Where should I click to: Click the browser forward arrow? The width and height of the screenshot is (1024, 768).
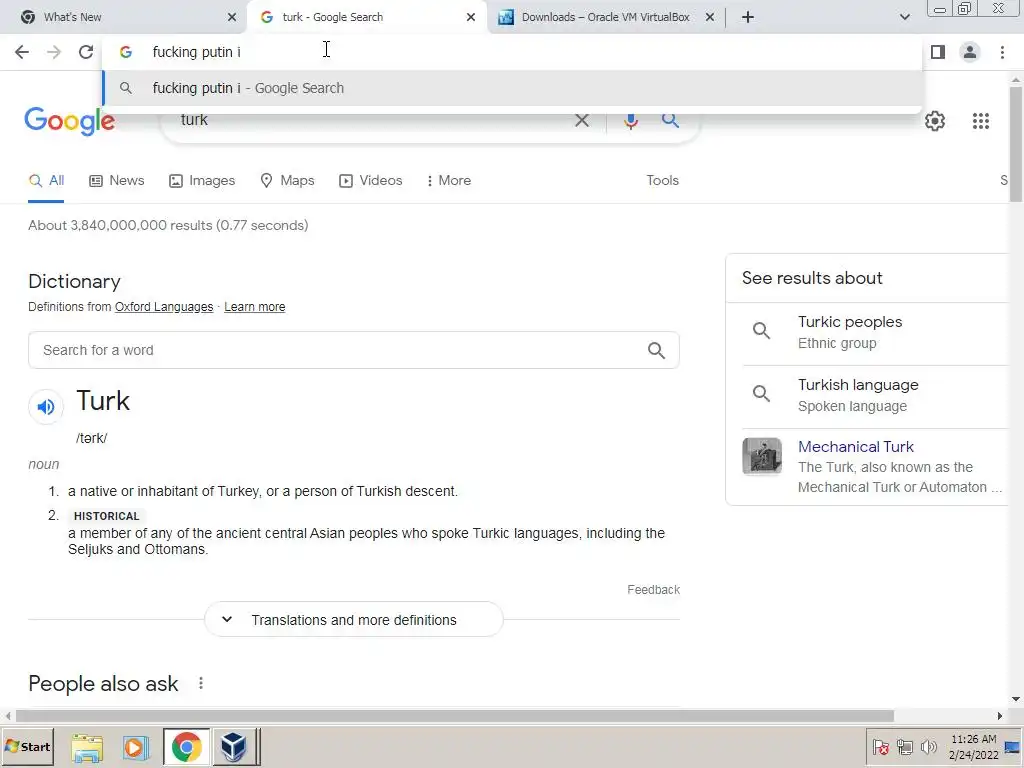tap(54, 52)
